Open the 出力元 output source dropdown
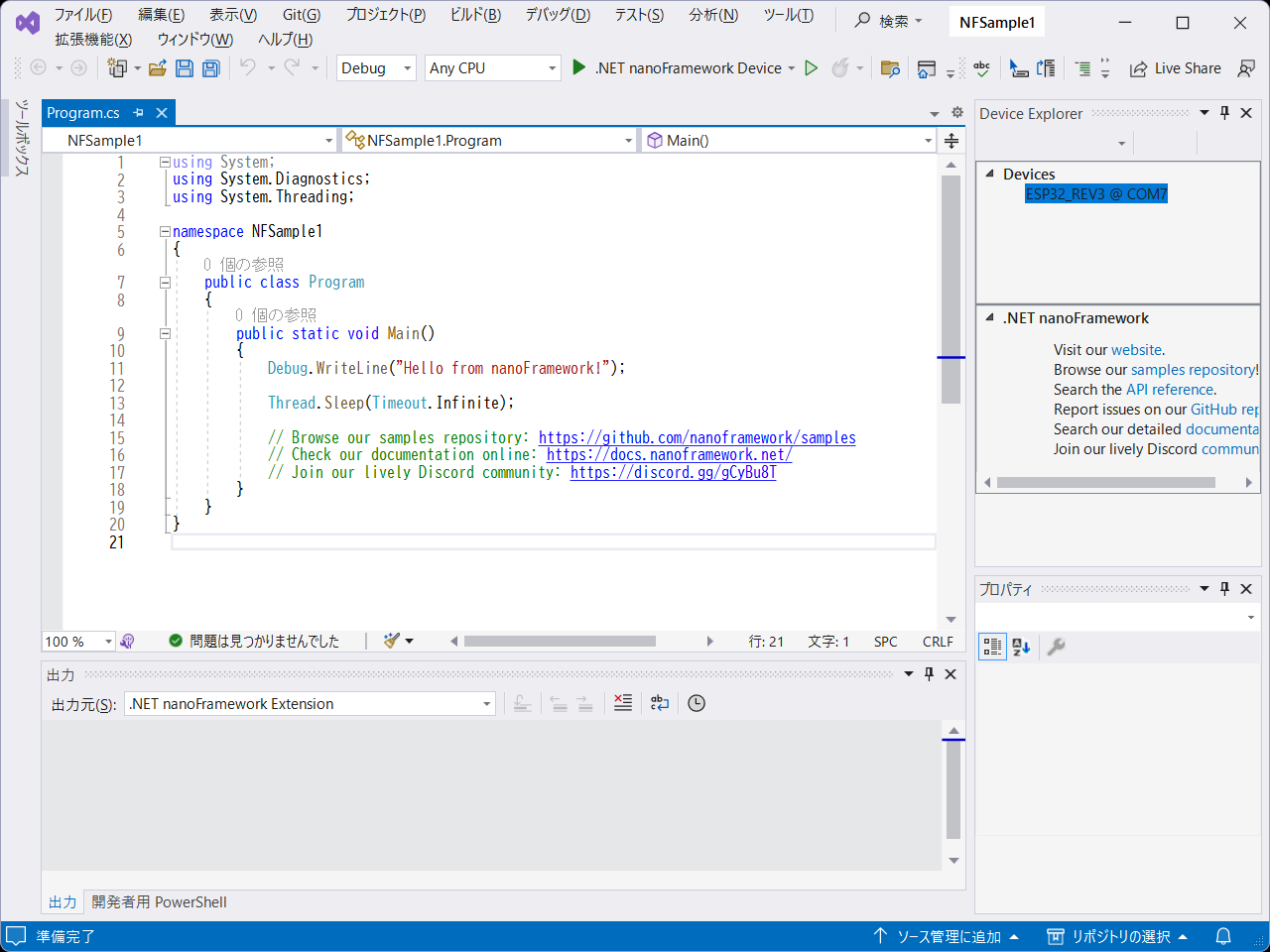 click(x=310, y=704)
